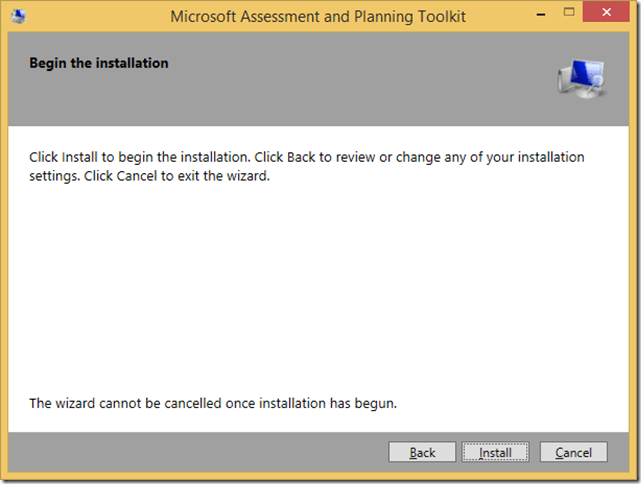
Task: Close the toolkit installer window
Action: pos(610,14)
